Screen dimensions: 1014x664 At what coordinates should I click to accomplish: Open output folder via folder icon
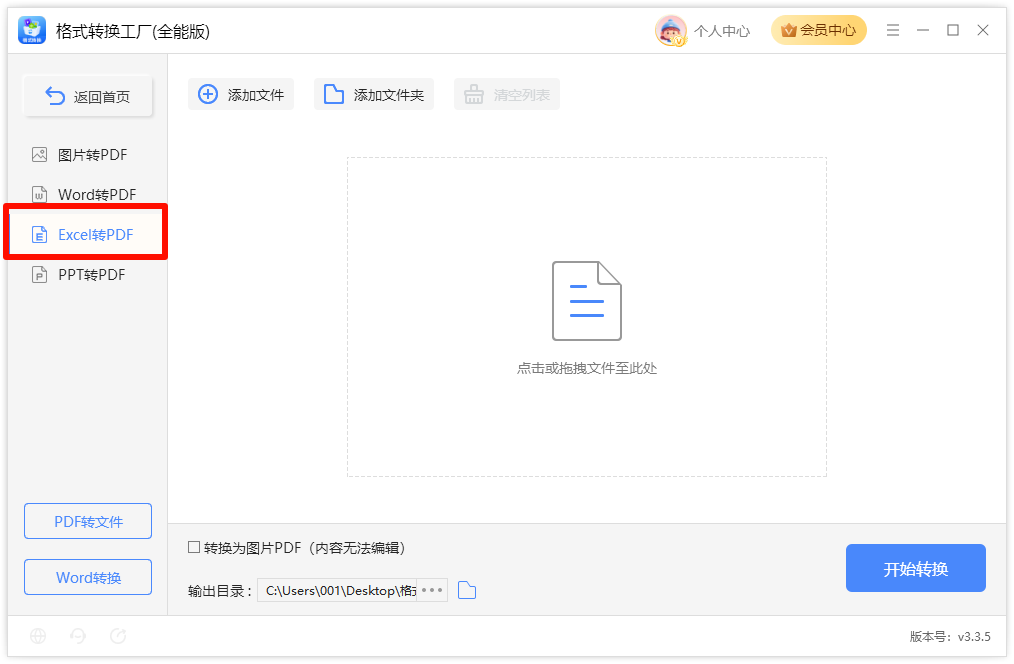click(467, 590)
